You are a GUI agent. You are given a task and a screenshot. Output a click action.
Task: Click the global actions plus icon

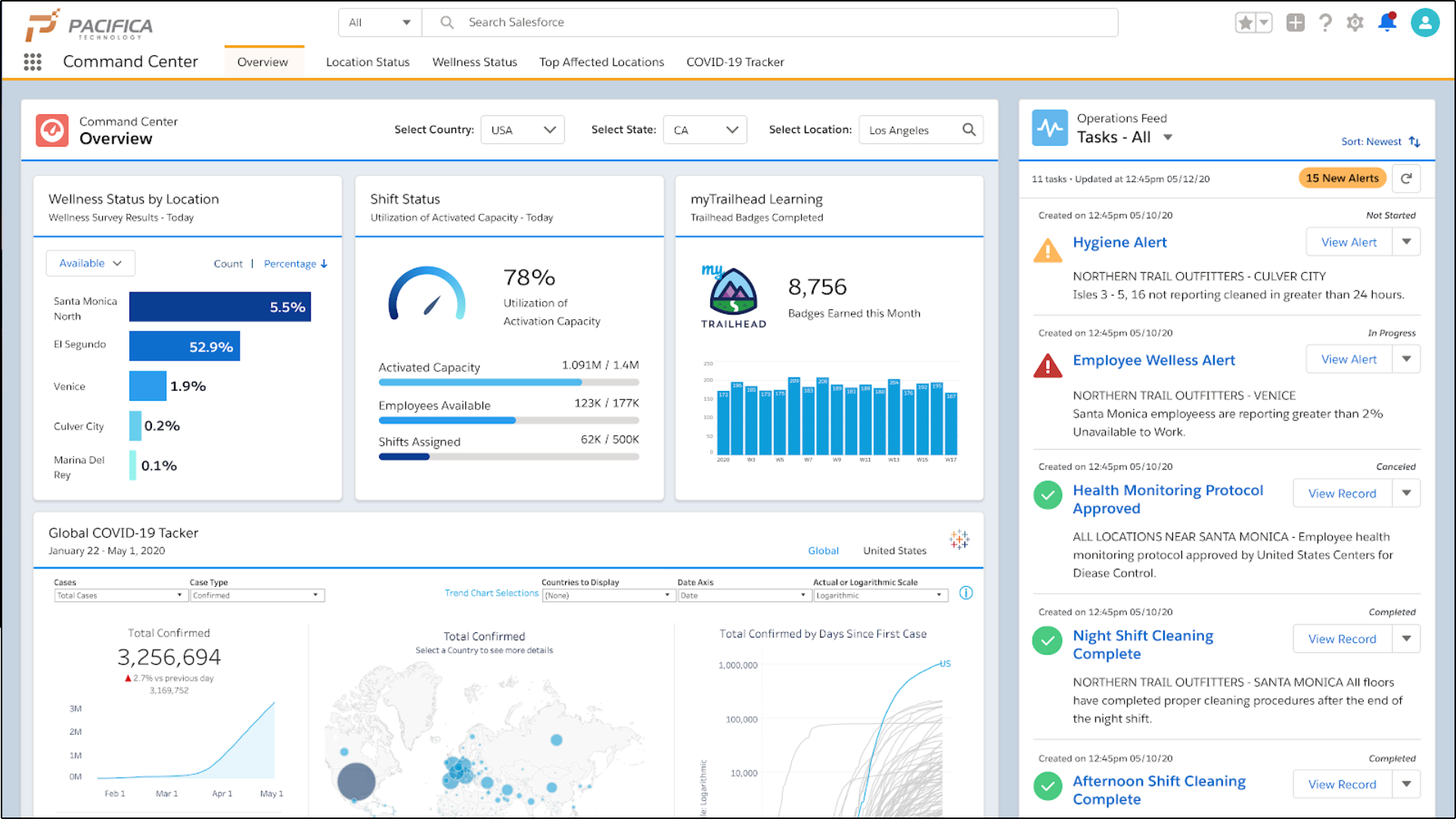(1295, 23)
